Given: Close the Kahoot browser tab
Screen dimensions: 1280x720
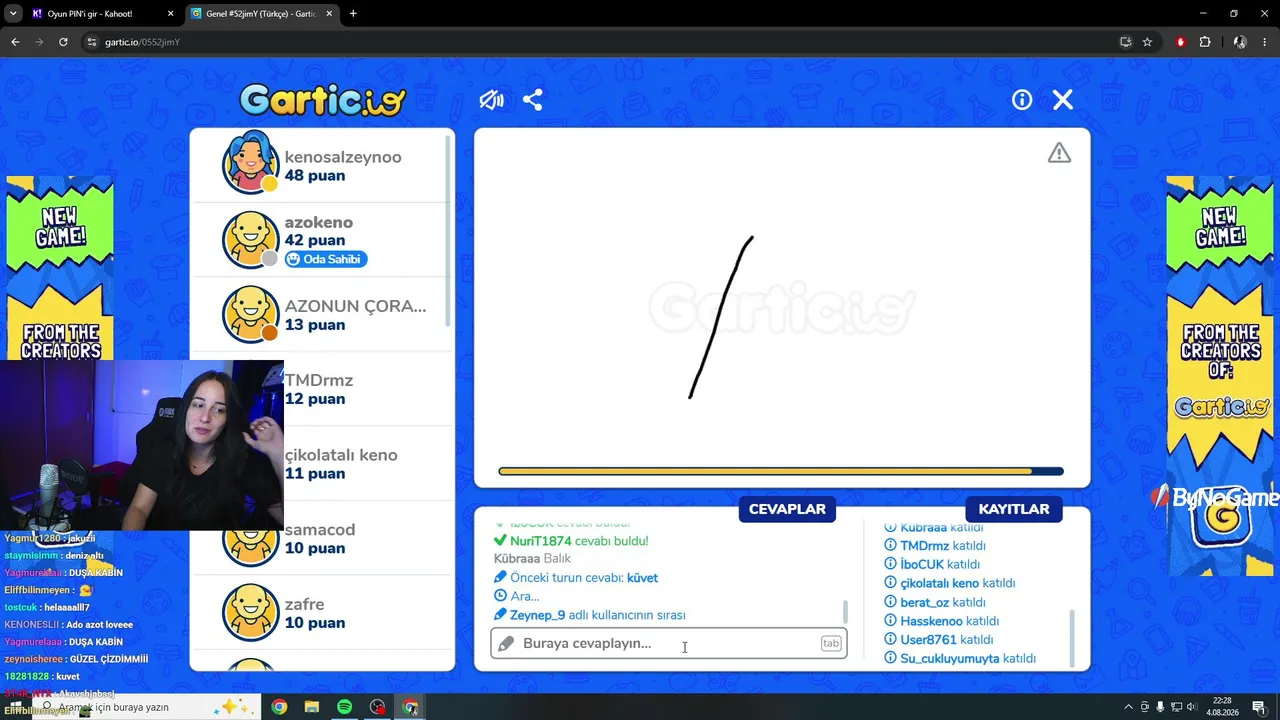Looking at the screenshot, I should (x=170, y=14).
